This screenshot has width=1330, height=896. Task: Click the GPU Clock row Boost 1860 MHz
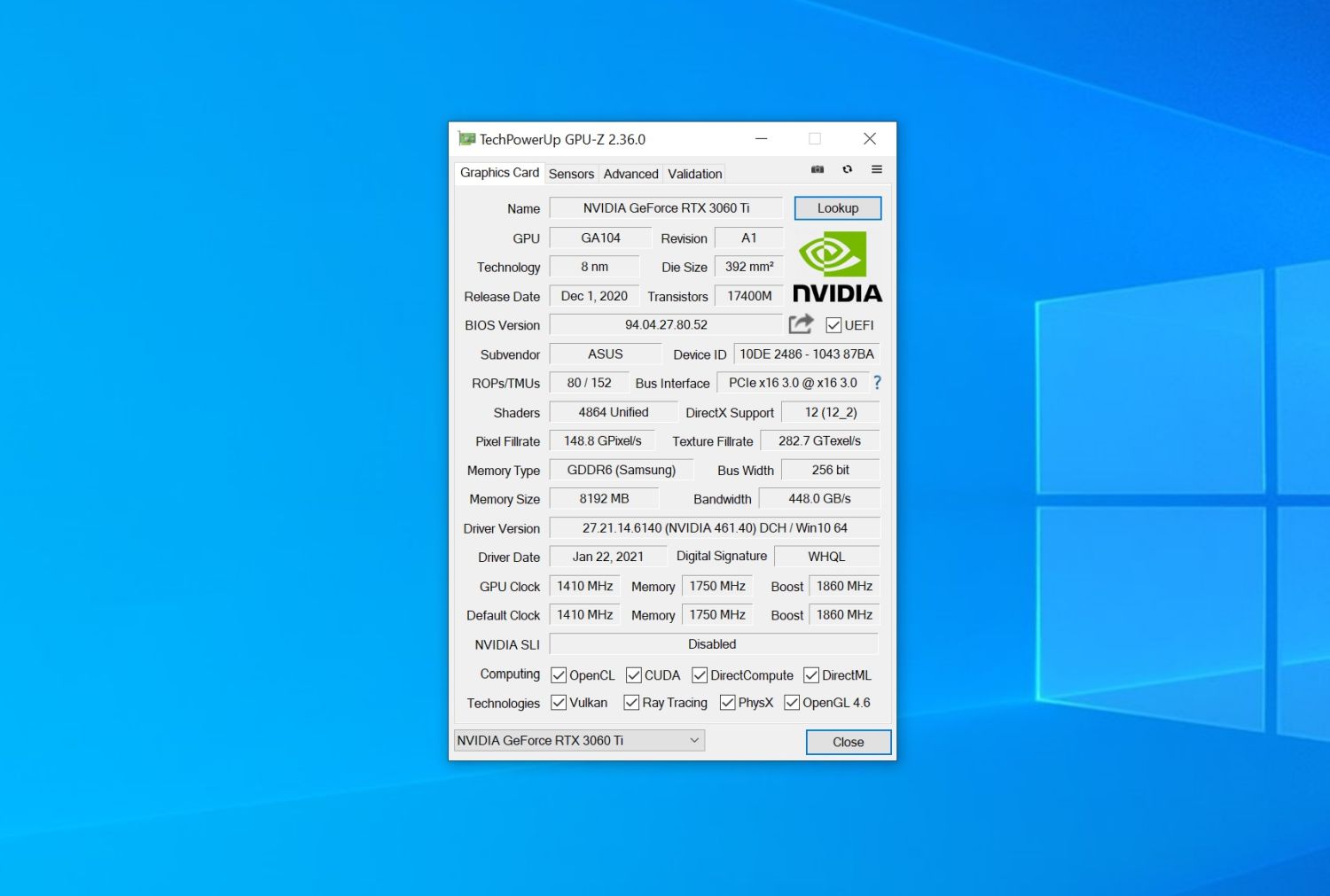[x=844, y=586]
